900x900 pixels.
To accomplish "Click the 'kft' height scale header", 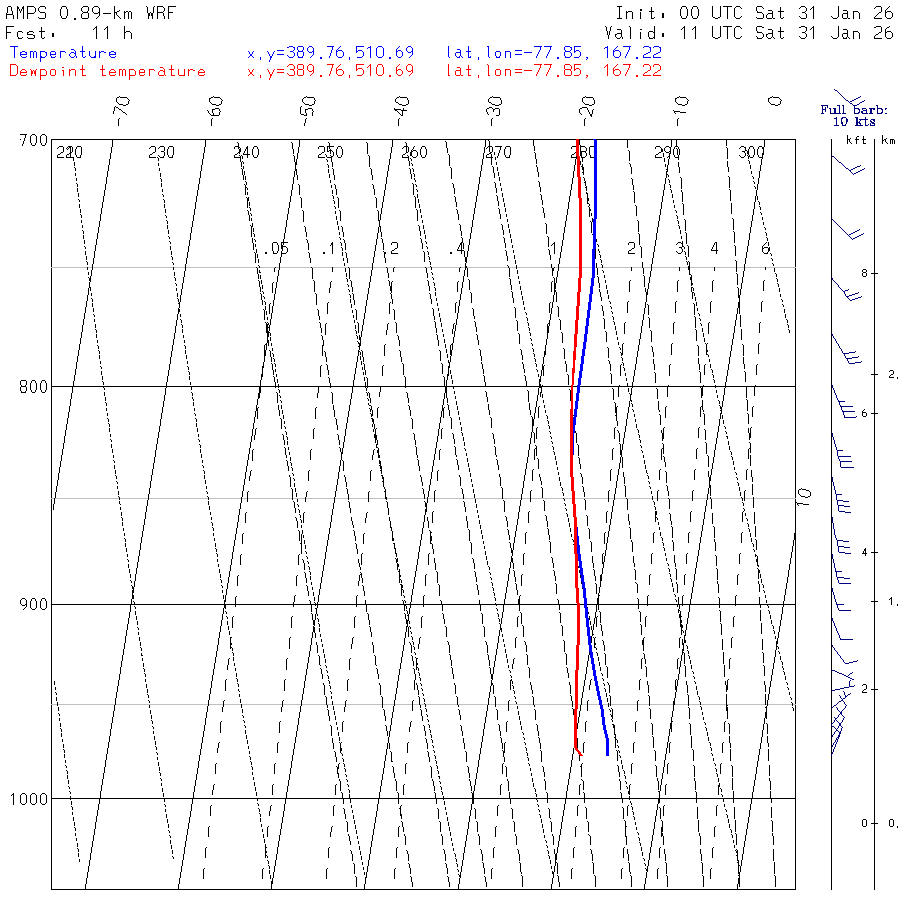I will 856,140.
